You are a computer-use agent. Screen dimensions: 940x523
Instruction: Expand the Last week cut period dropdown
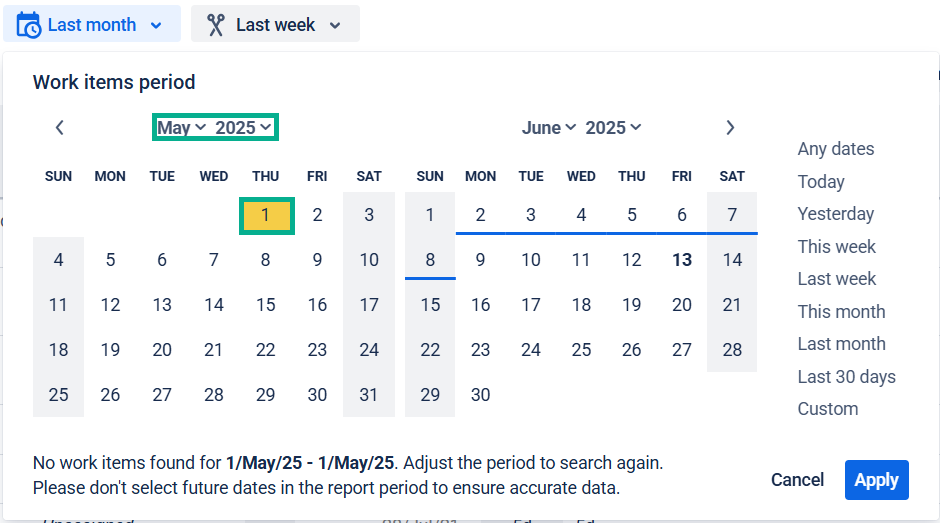pos(275,25)
